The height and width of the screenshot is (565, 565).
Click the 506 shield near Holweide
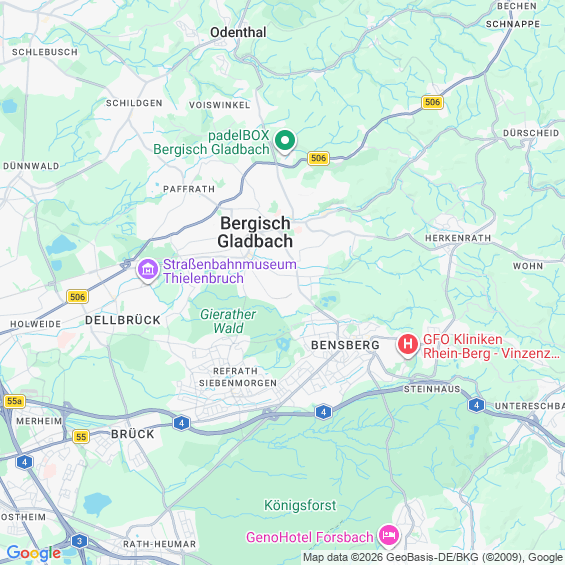coord(77,297)
